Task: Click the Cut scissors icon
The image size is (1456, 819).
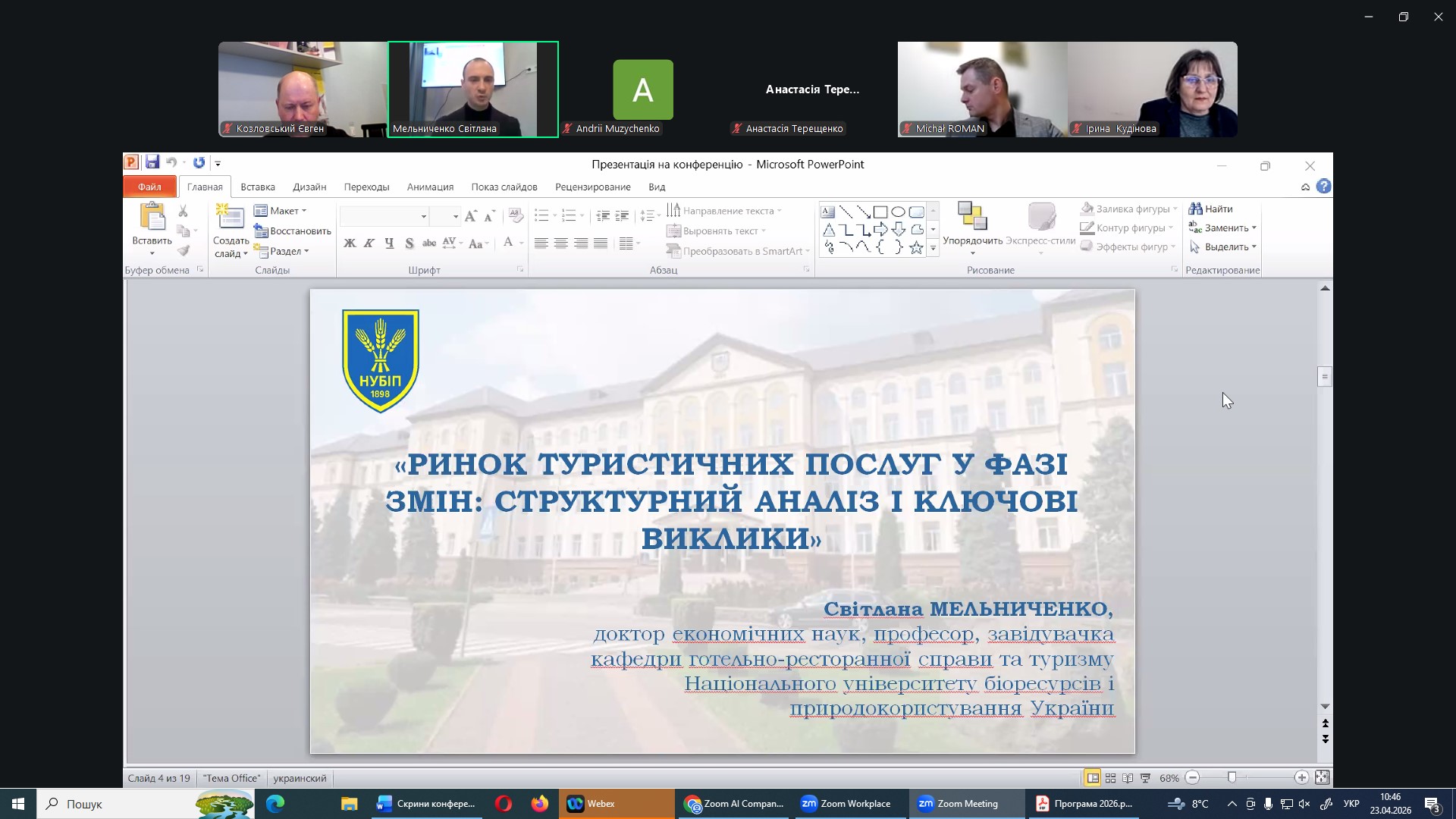Action: pyautogui.click(x=183, y=212)
